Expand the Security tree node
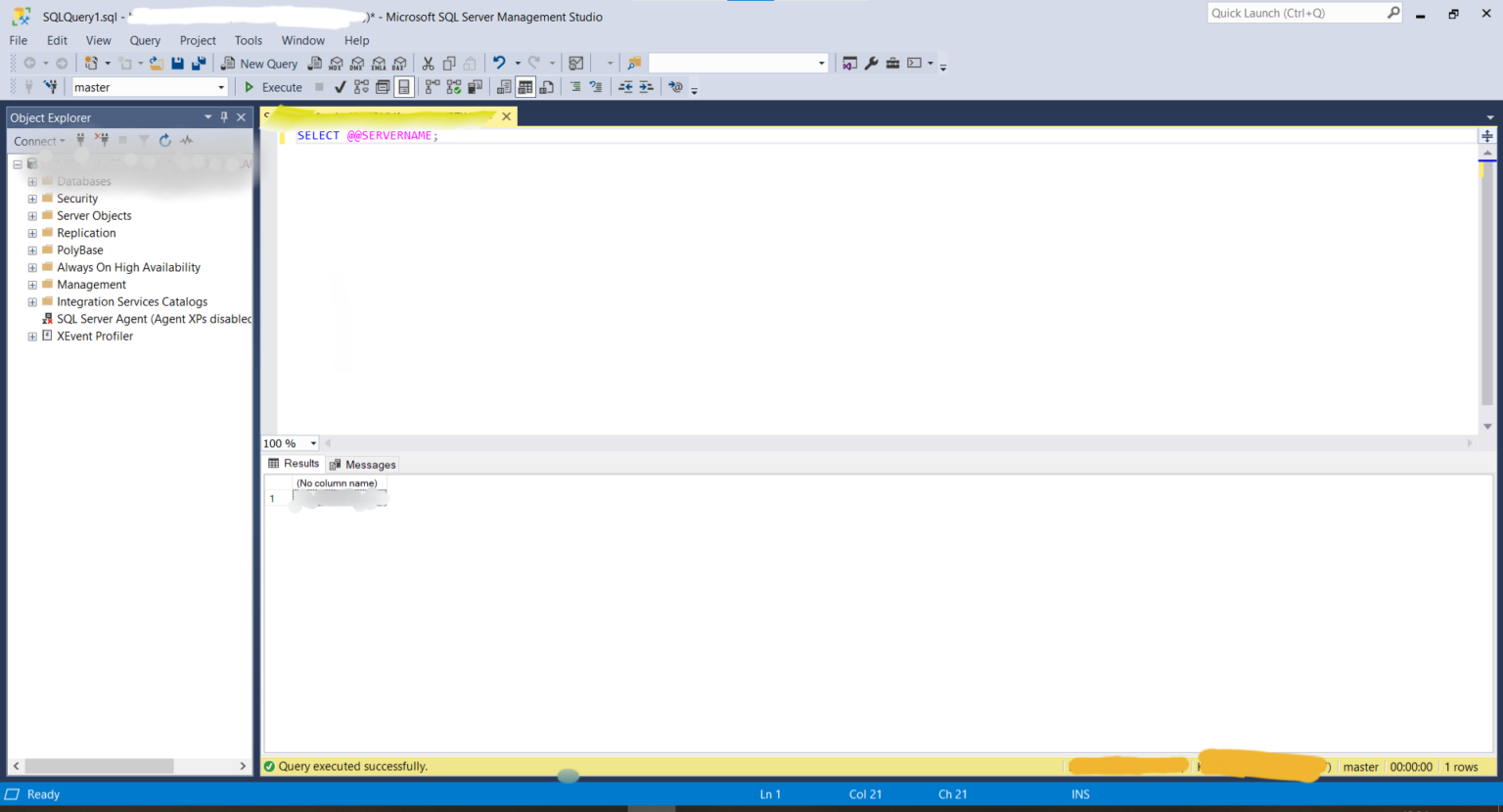 [x=30, y=198]
